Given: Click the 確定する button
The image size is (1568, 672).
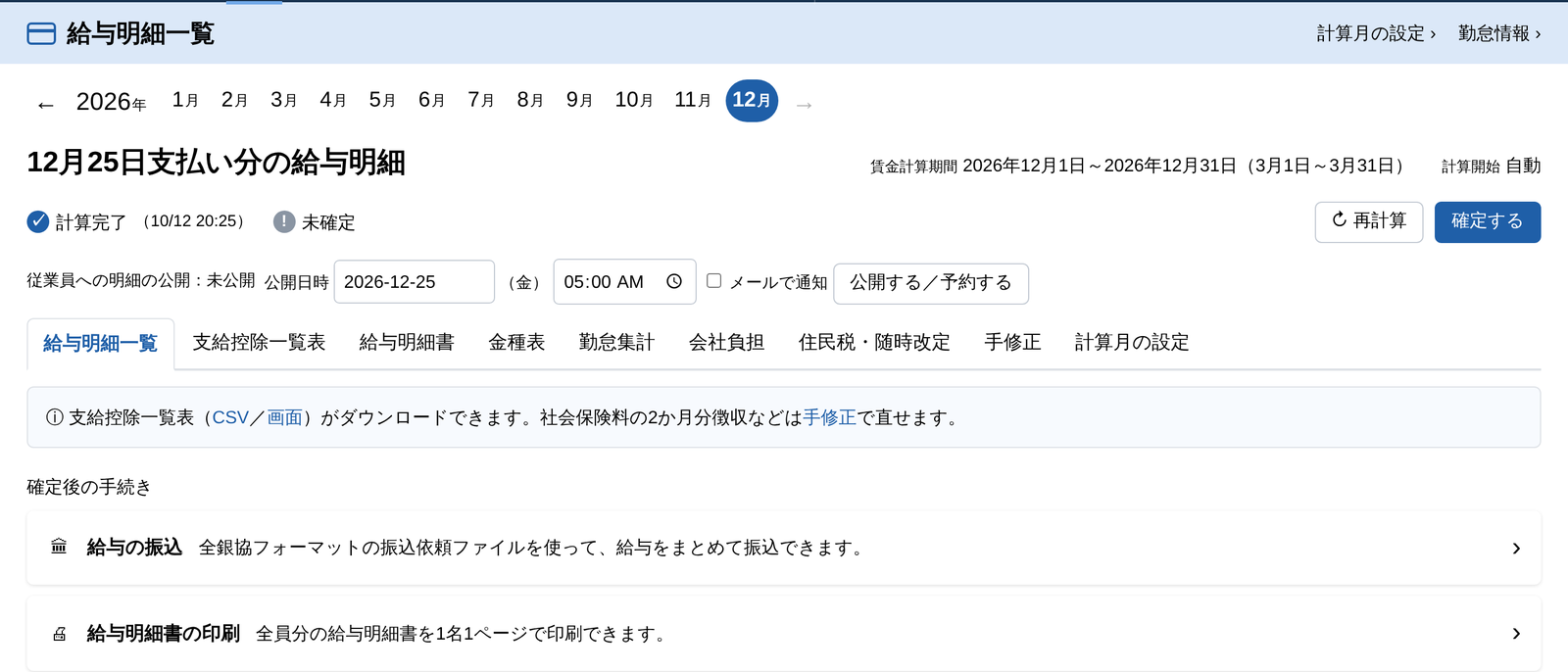Looking at the screenshot, I should click(x=1488, y=221).
